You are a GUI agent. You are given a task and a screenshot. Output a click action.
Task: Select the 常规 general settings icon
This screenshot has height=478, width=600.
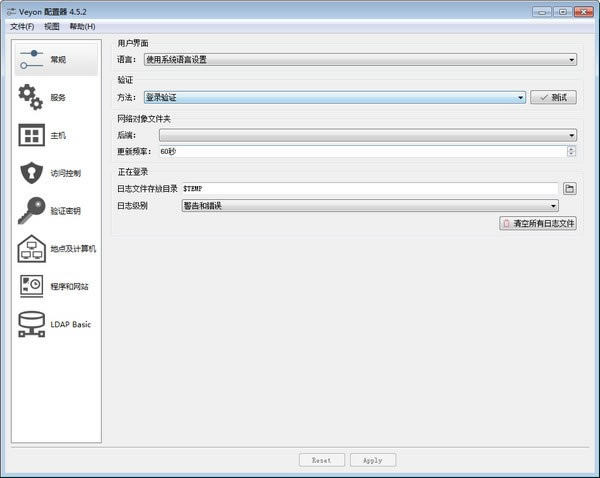(31, 59)
